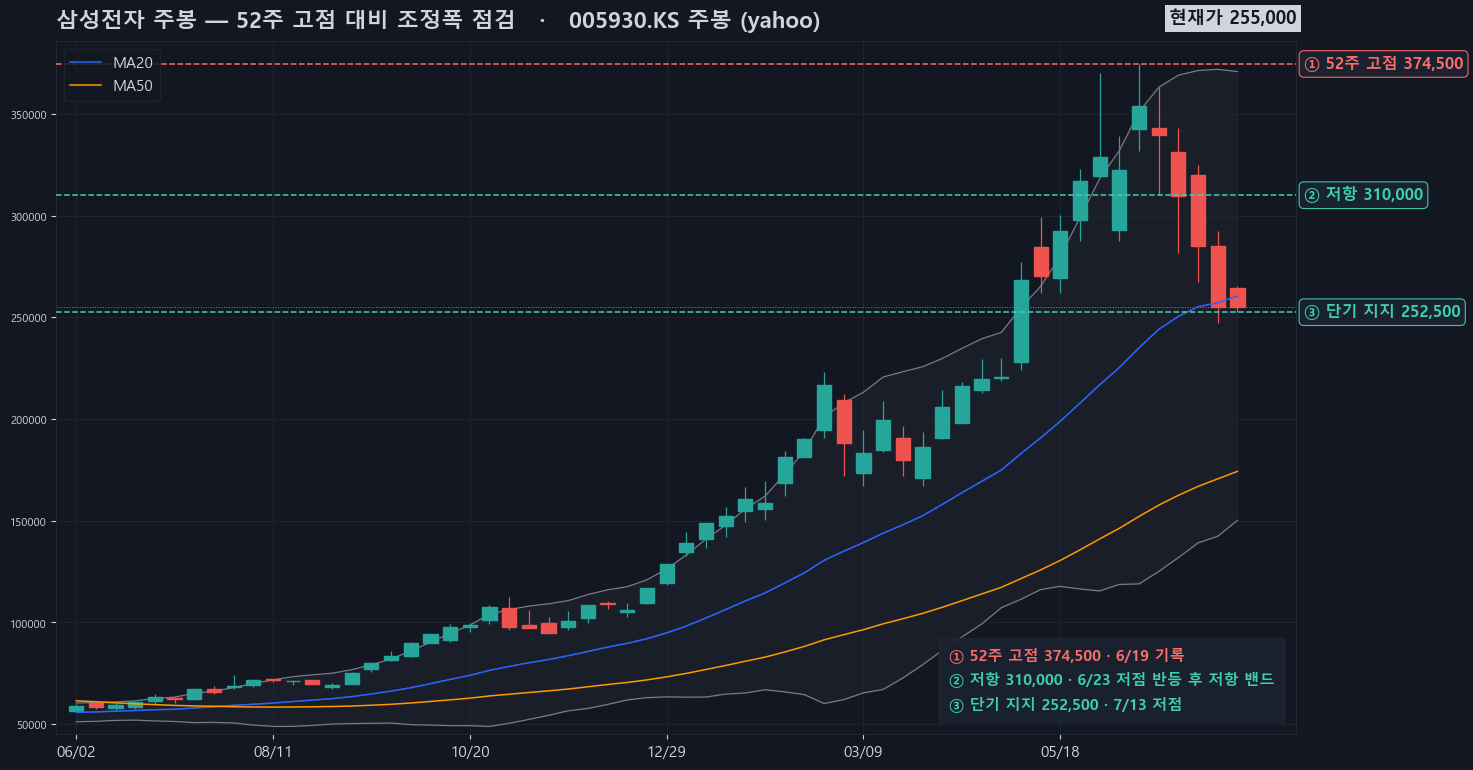Click note line 6/19 기록 in annotation box
Viewport: 1473px width, 770px height.
(x=1066, y=656)
